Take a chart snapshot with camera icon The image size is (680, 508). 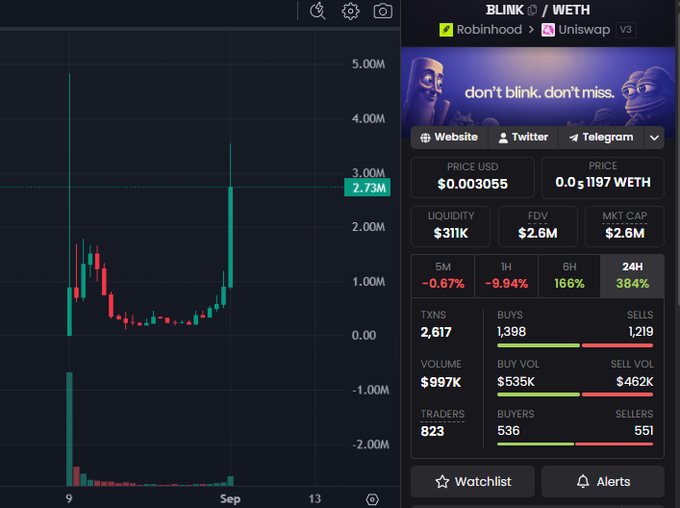coord(383,11)
